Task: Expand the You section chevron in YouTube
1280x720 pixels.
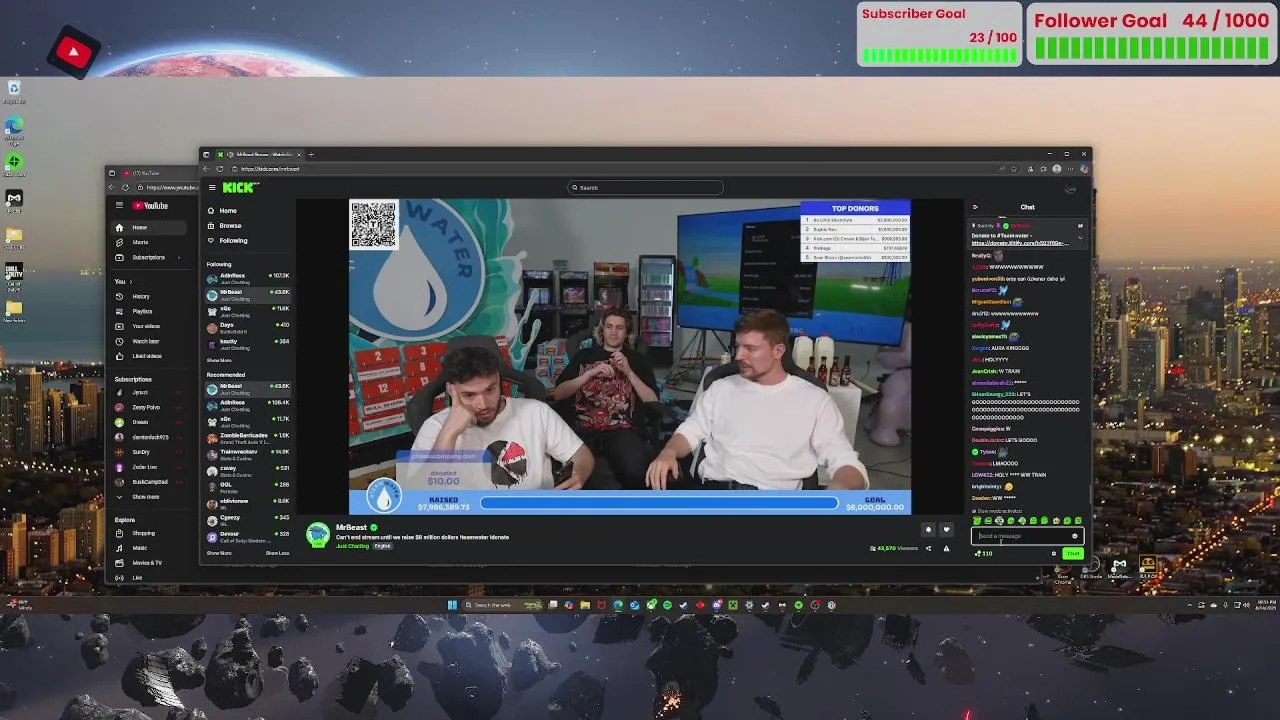Action: pyautogui.click(x=130, y=282)
